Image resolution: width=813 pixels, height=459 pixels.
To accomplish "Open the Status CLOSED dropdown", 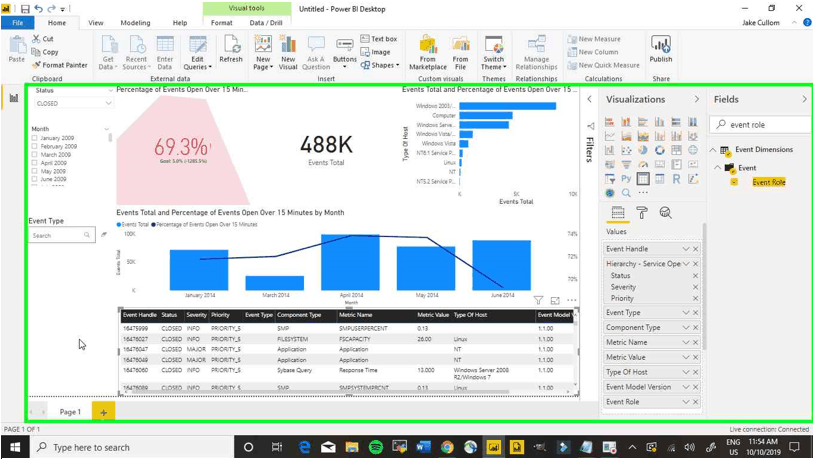I will pyautogui.click(x=73, y=103).
